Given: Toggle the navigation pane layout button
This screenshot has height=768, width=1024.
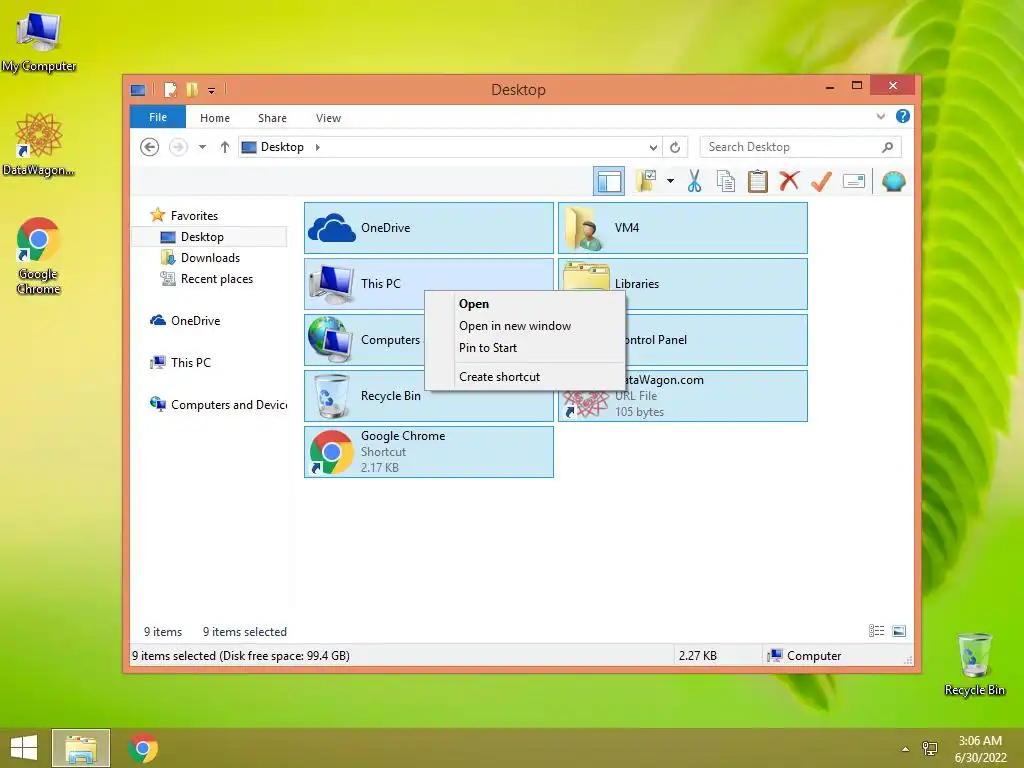Looking at the screenshot, I should coord(609,182).
